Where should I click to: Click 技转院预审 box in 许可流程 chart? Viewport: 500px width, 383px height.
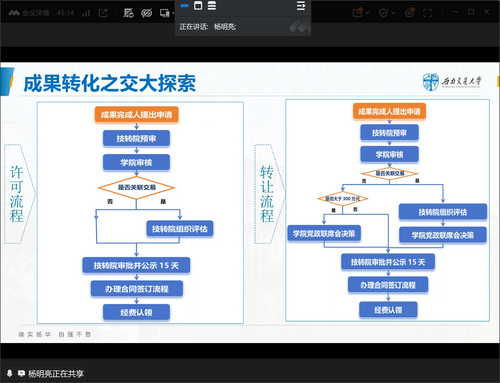click(136, 138)
